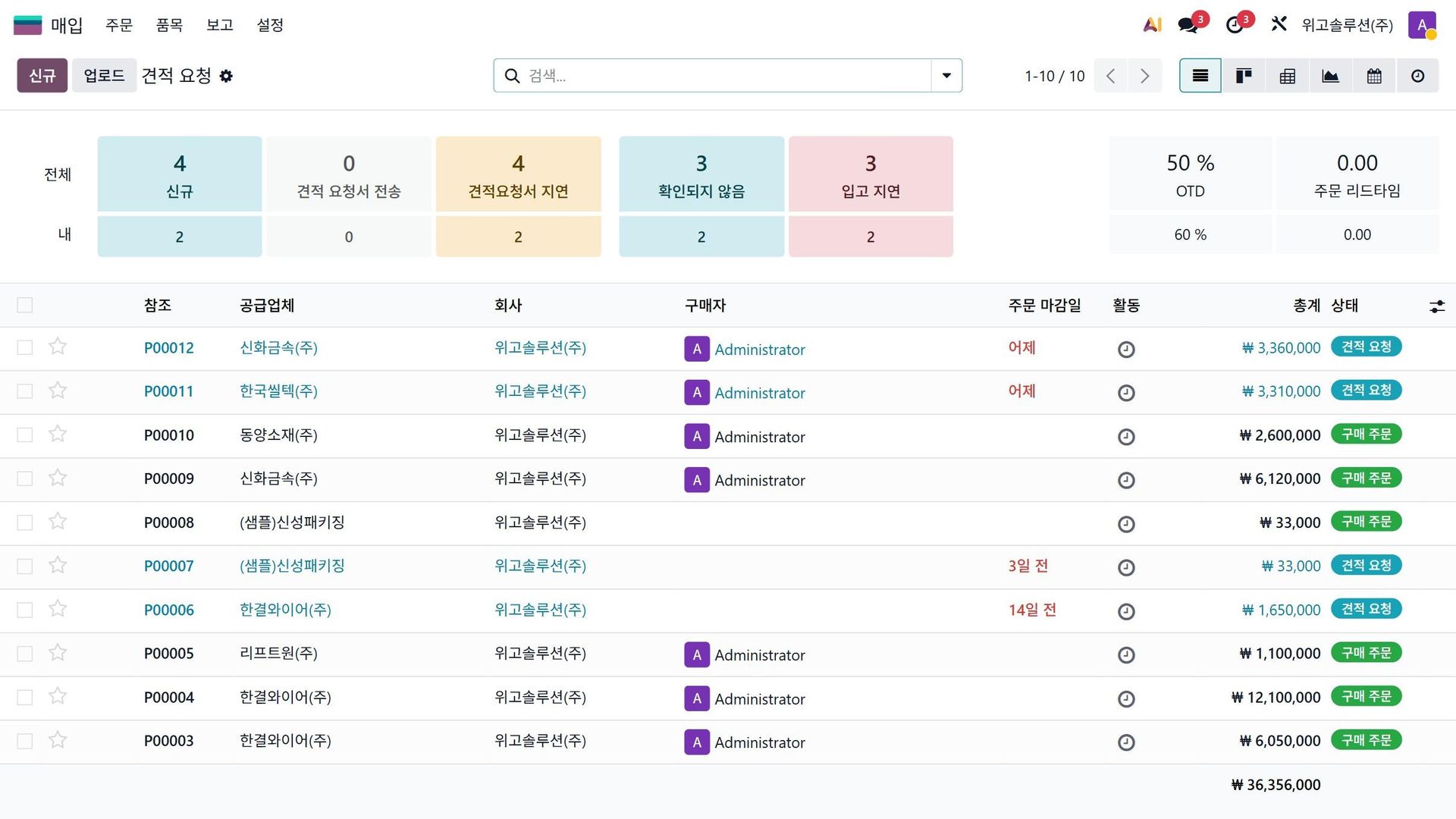The width and height of the screenshot is (1456, 819).
Task: Switch to pivot table view
Action: coord(1287,76)
